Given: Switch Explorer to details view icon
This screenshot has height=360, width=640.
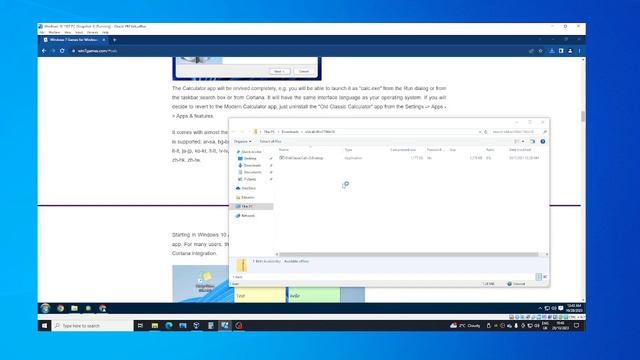Looking at the screenshot, I should pos(539,277).
